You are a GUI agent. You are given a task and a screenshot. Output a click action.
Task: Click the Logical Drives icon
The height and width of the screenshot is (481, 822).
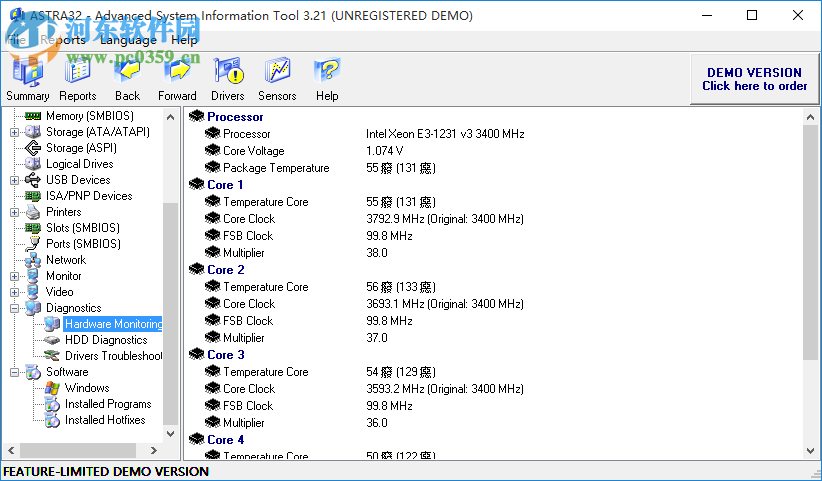tap(33, 164)
